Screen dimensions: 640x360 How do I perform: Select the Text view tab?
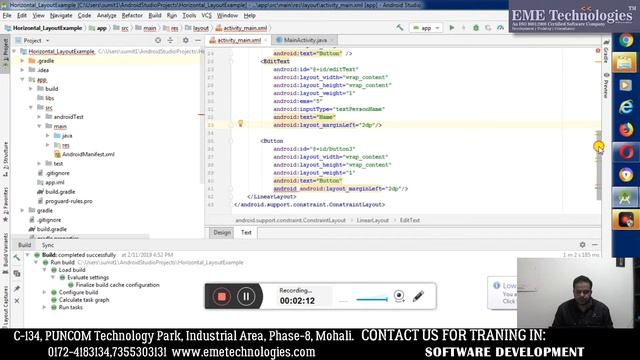[246, 233]
